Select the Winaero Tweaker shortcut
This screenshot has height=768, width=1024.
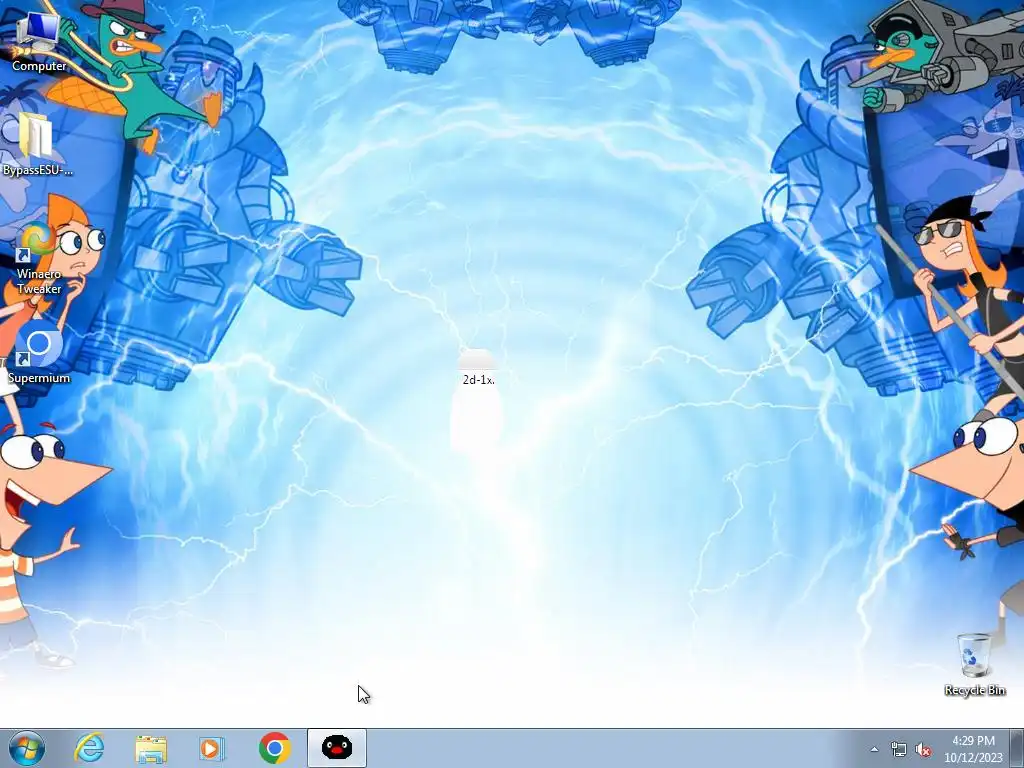(x=39, y=258)
